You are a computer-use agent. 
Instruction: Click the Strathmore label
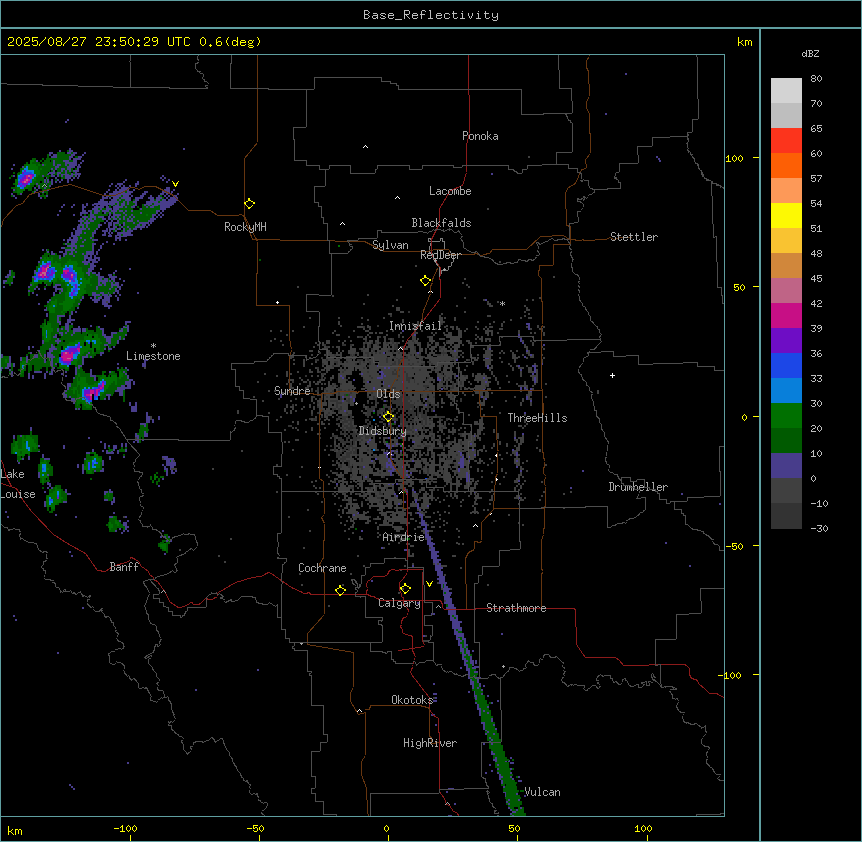(x=516, y=608)
